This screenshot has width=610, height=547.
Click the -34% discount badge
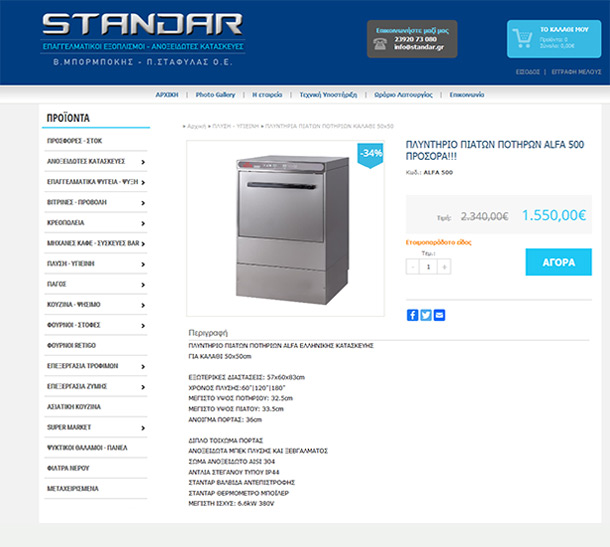[370, 155]
